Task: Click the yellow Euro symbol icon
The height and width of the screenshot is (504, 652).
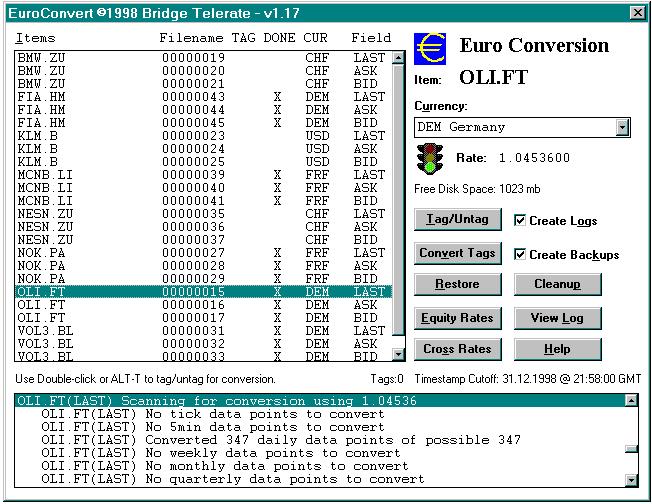Action: [x=431, y=47]
